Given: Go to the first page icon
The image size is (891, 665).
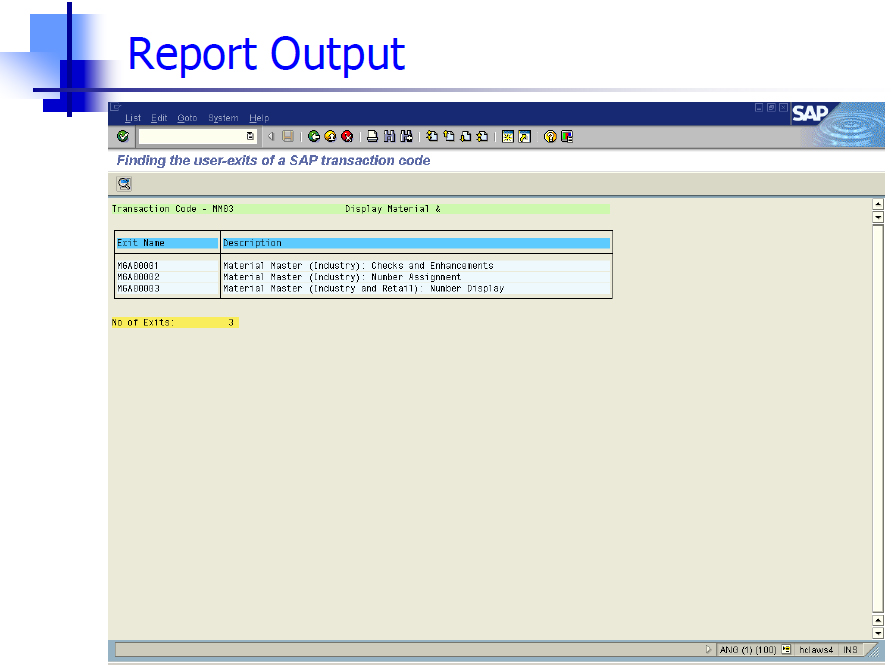Looking at the screenshot, I should pos(432,136).
